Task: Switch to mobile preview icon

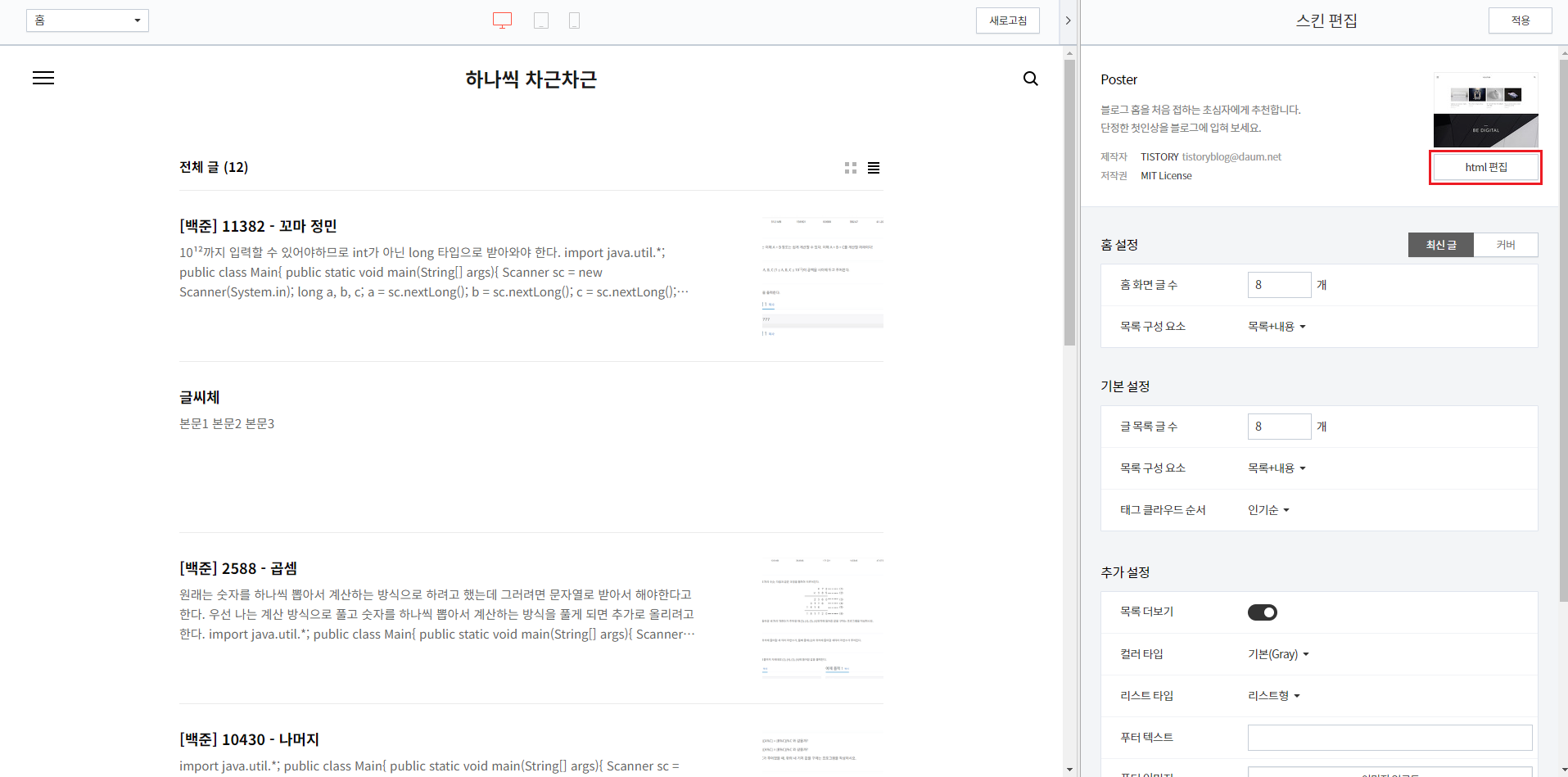Action: click(575, 20)
